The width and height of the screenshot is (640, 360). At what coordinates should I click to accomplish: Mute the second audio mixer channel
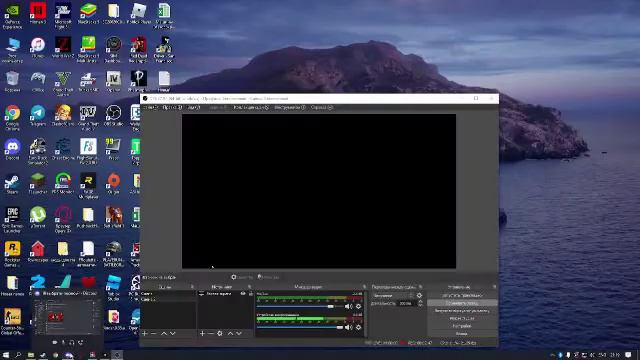click(x=348, y=327)
